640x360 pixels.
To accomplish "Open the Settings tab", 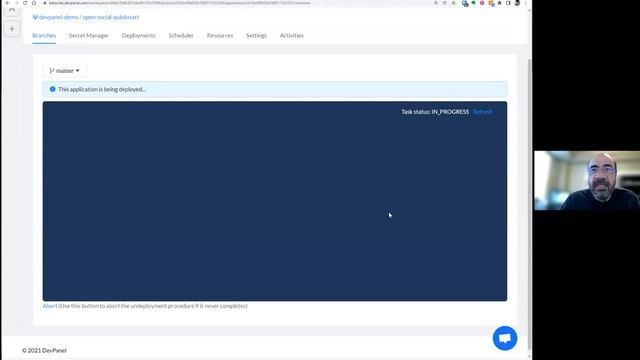I will (x=256, y=36).
